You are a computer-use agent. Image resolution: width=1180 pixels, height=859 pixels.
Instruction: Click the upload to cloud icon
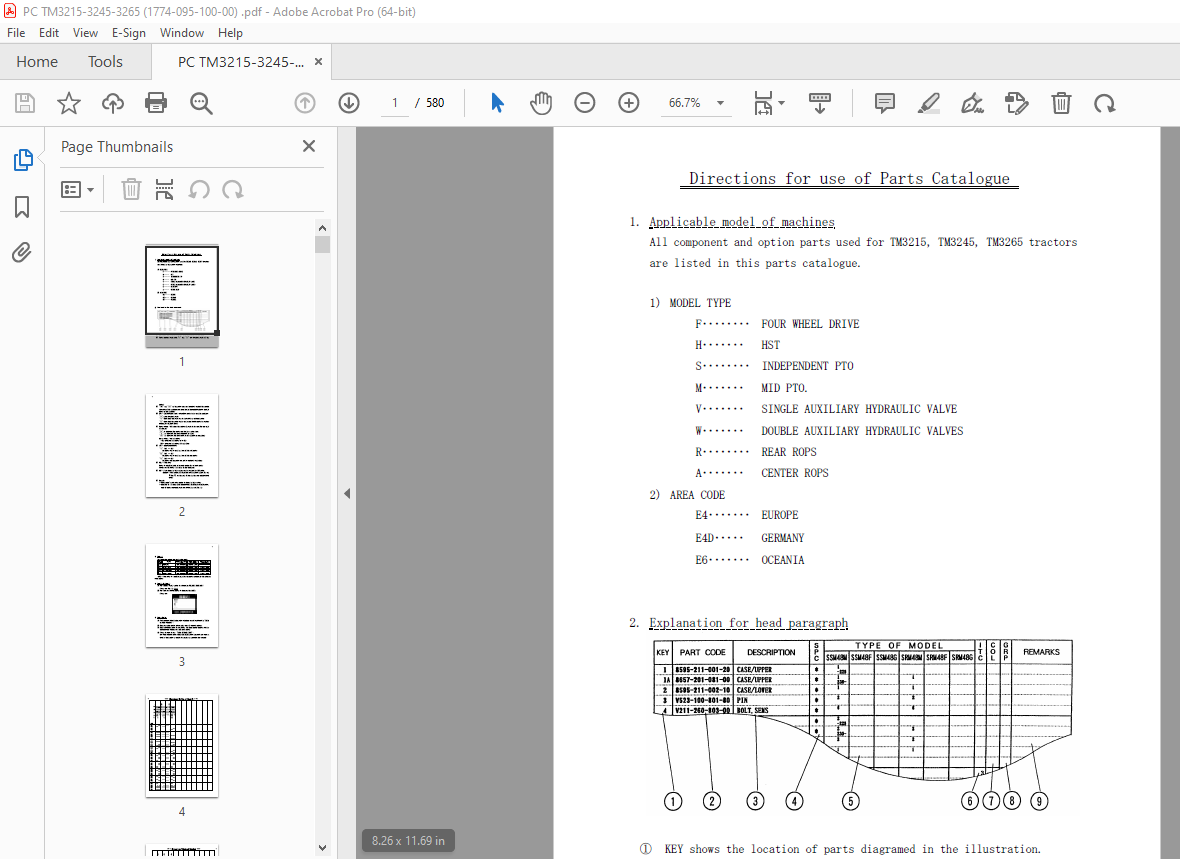(x=113, y=103)
